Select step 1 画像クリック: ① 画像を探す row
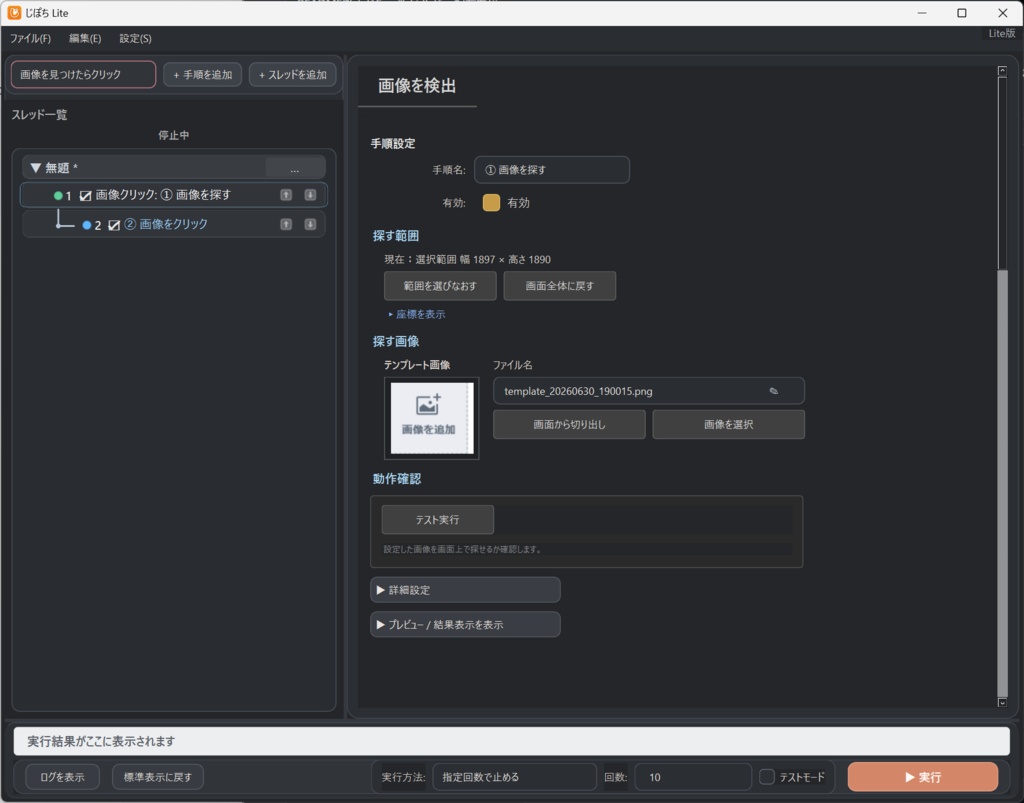This screenshot has height=803, width=1024. pos(174,195)
